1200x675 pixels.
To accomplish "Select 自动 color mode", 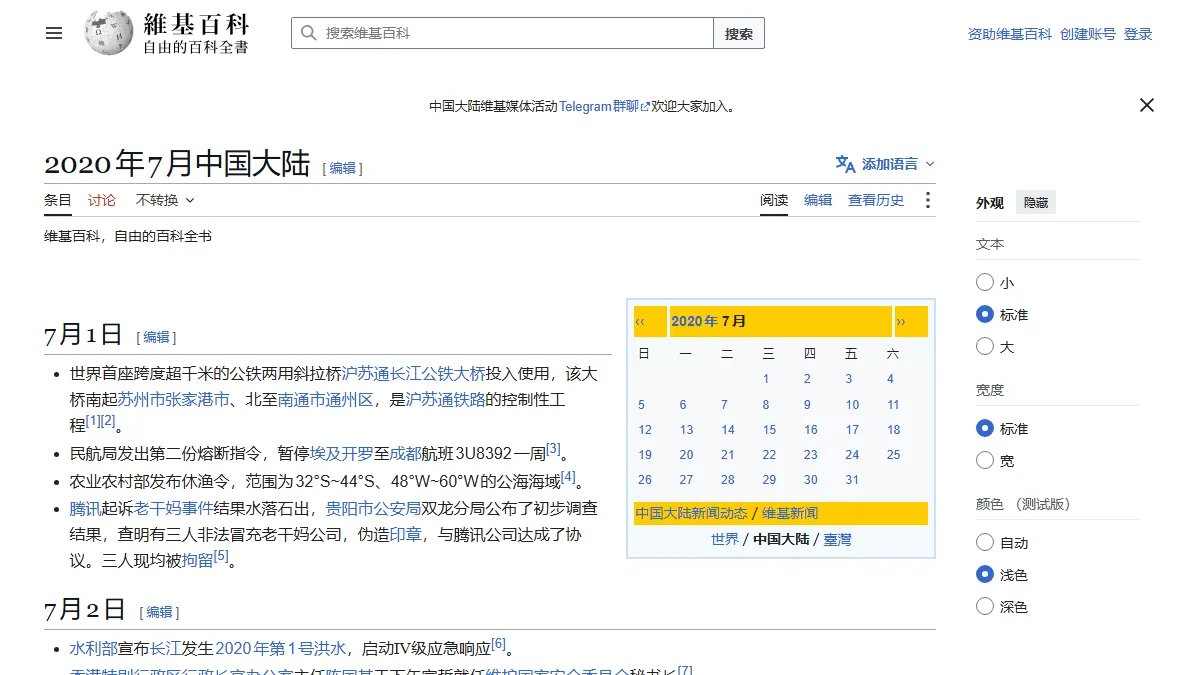I will coord(985,543).
